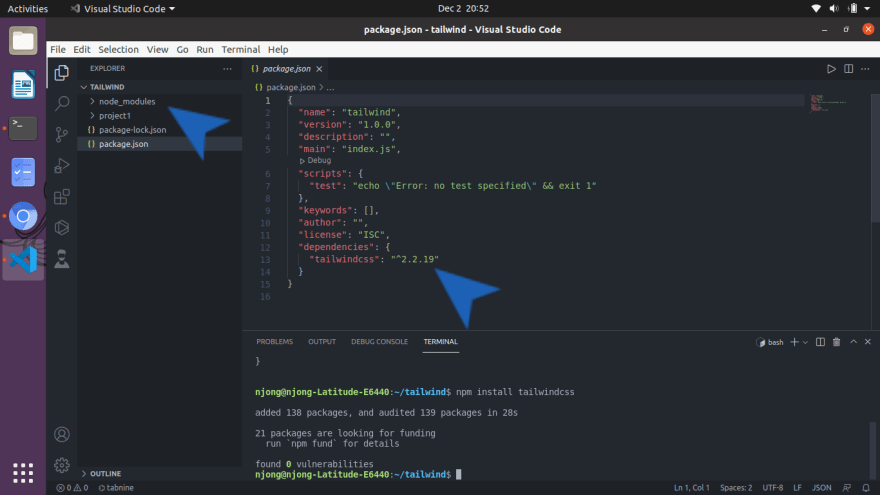This screenshot has height=495, width=880.
Task: Open Files app in Ubuntu dock
Action: pos(23,41)
